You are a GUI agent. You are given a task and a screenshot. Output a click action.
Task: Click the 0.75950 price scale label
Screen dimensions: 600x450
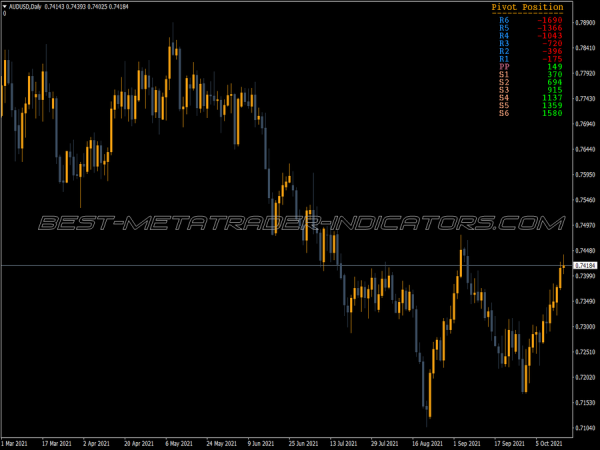[585, 174]
